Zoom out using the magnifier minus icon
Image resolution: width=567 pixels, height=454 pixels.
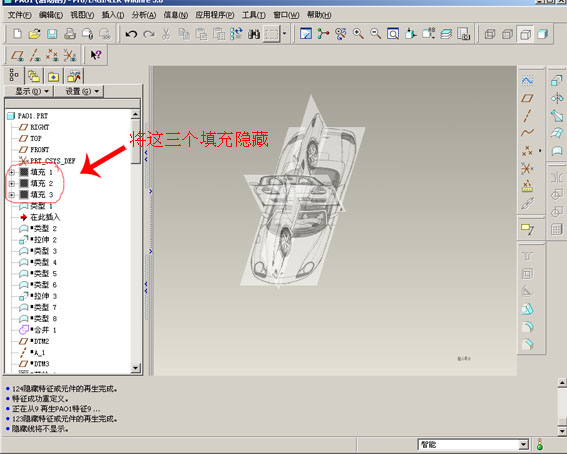(x=375, y=34)
